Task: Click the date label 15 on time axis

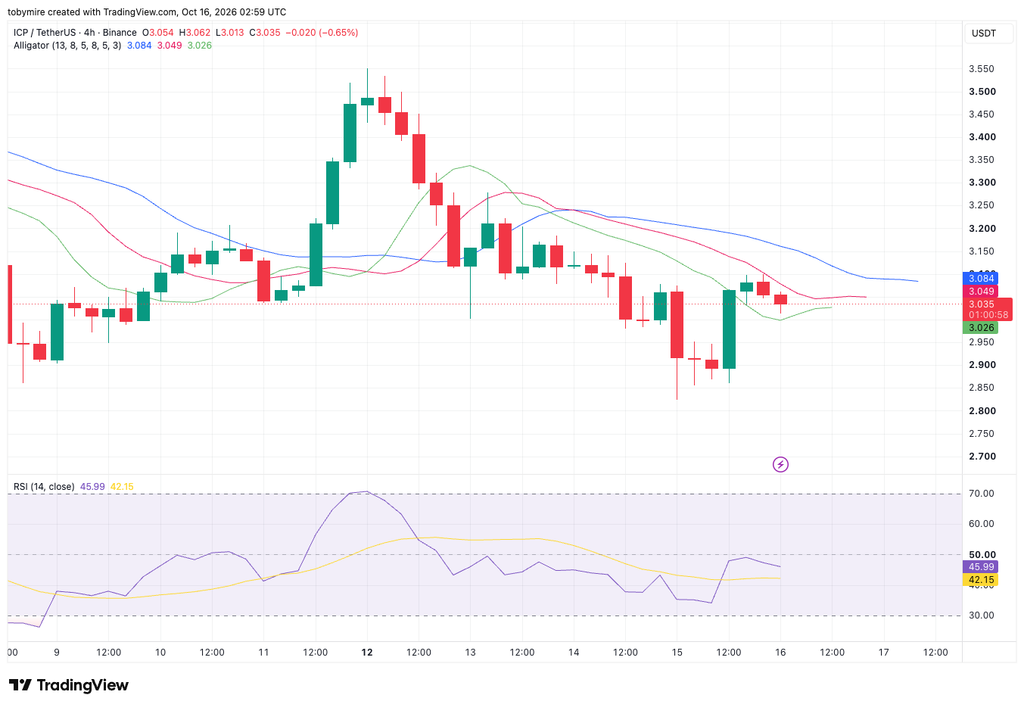Action: pos(677,652)
